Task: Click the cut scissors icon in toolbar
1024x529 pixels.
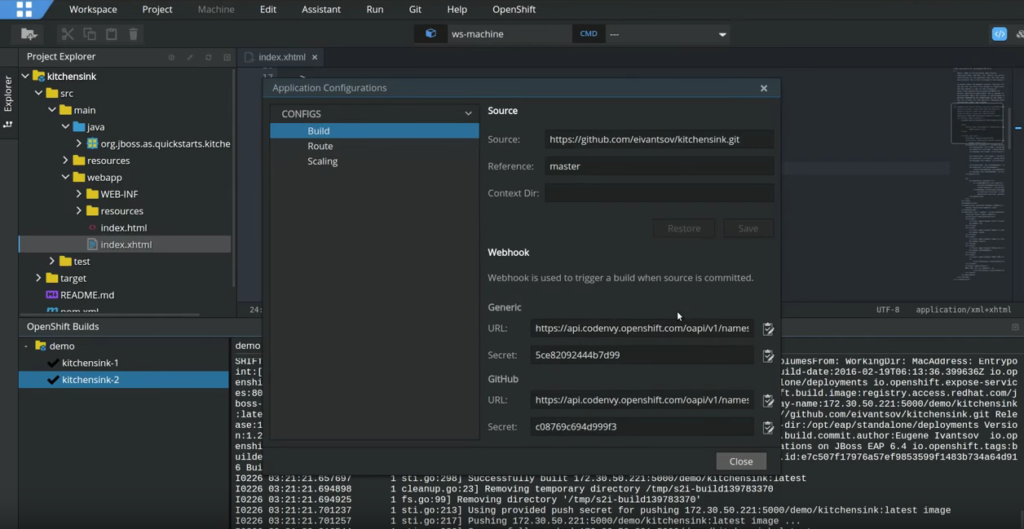Action: pyautogui.click(x=68, y=34)
